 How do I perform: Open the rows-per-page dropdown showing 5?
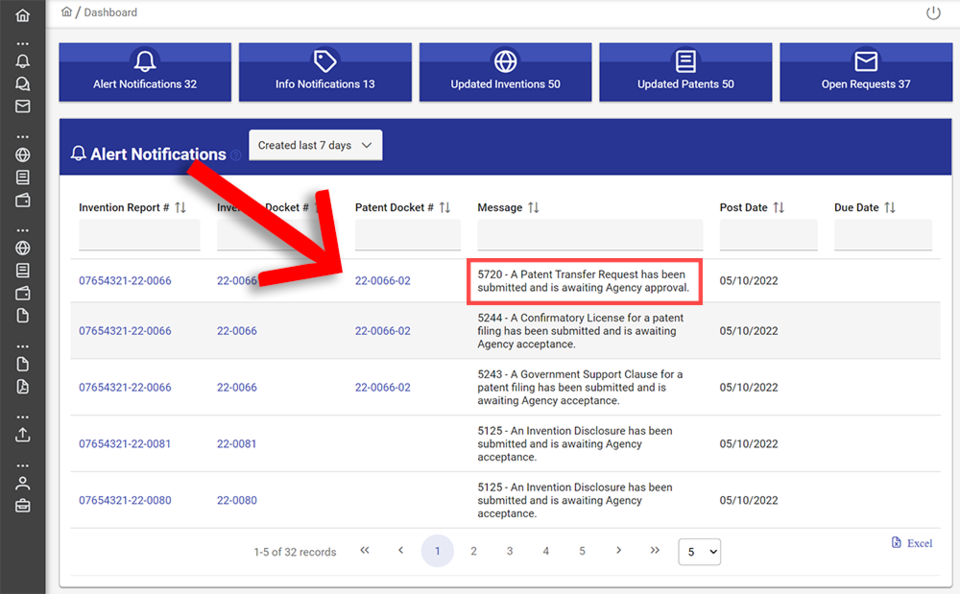click(x=699, y=551)
